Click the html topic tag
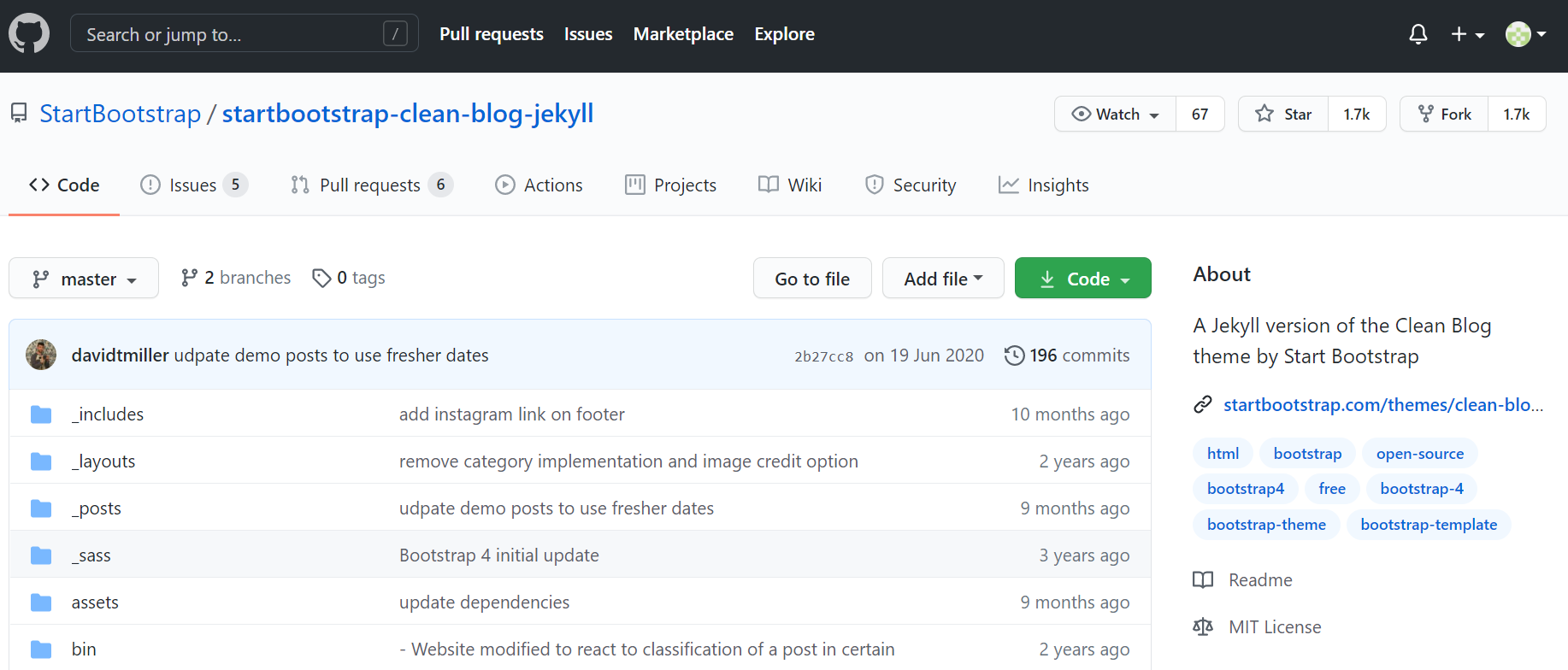Image resolution: width=1568 pixels, height=670 pixels. [x=1223, y=453]
